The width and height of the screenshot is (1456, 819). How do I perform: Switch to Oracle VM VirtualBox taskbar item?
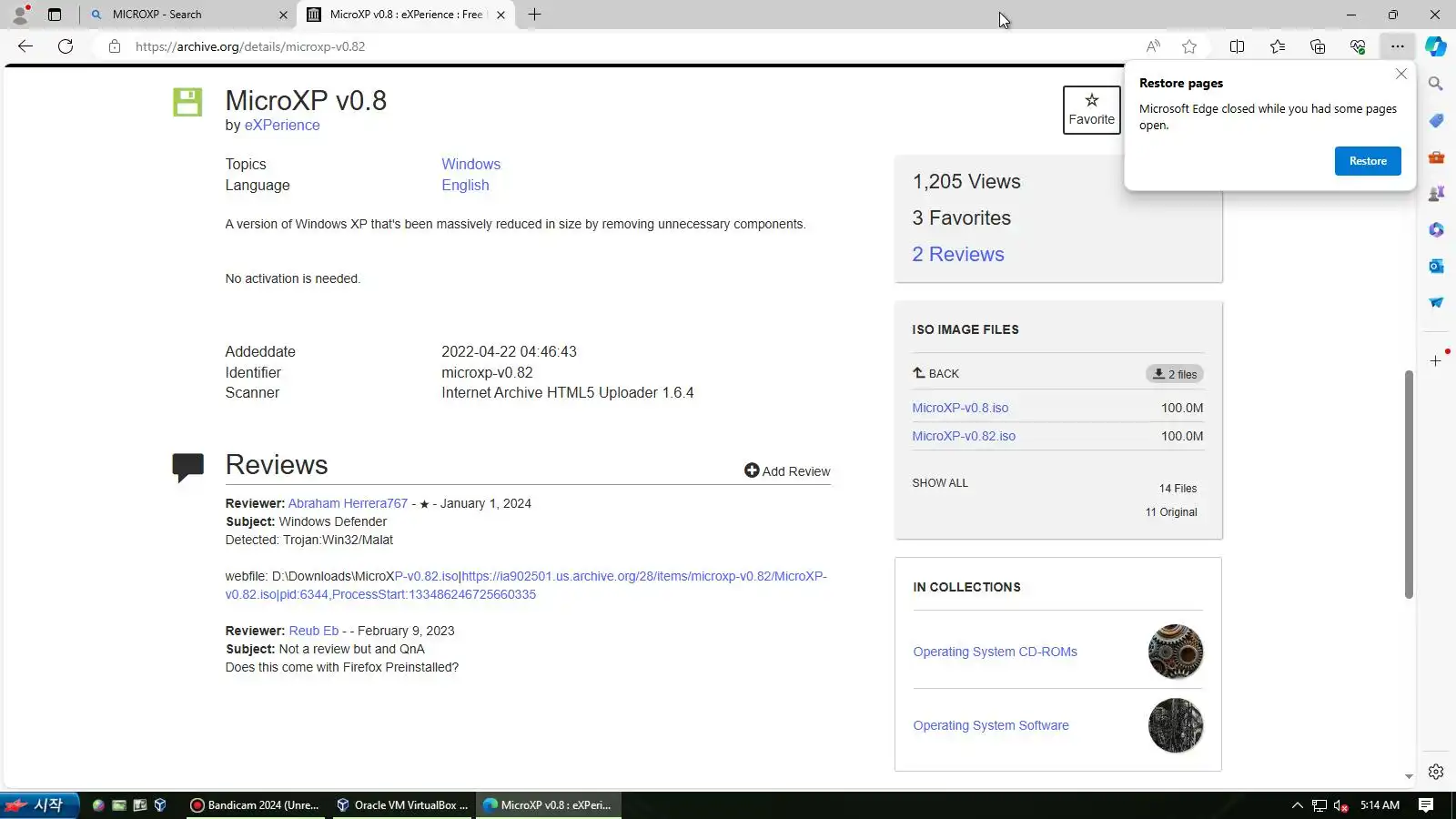click(x=401, y=805)
